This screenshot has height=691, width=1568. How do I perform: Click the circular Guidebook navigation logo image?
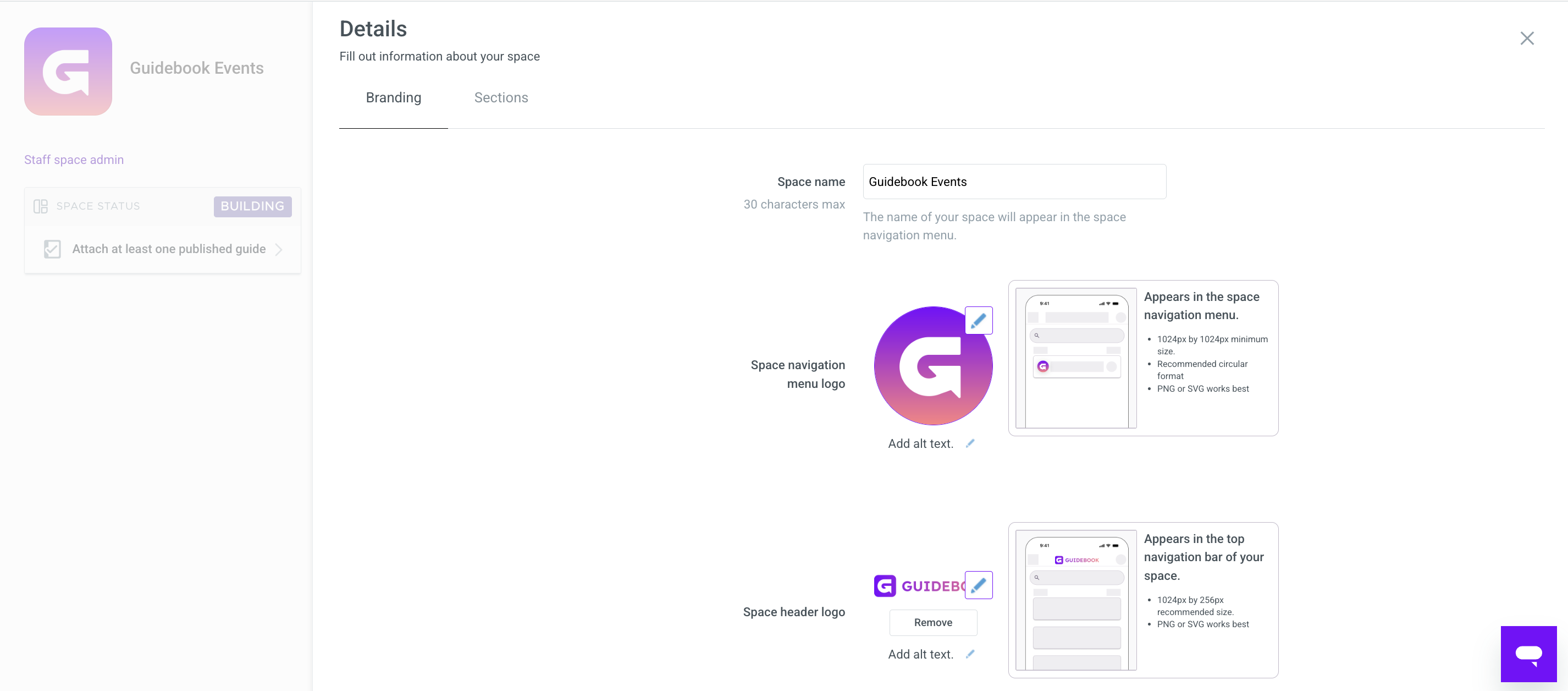click(933, 366)
